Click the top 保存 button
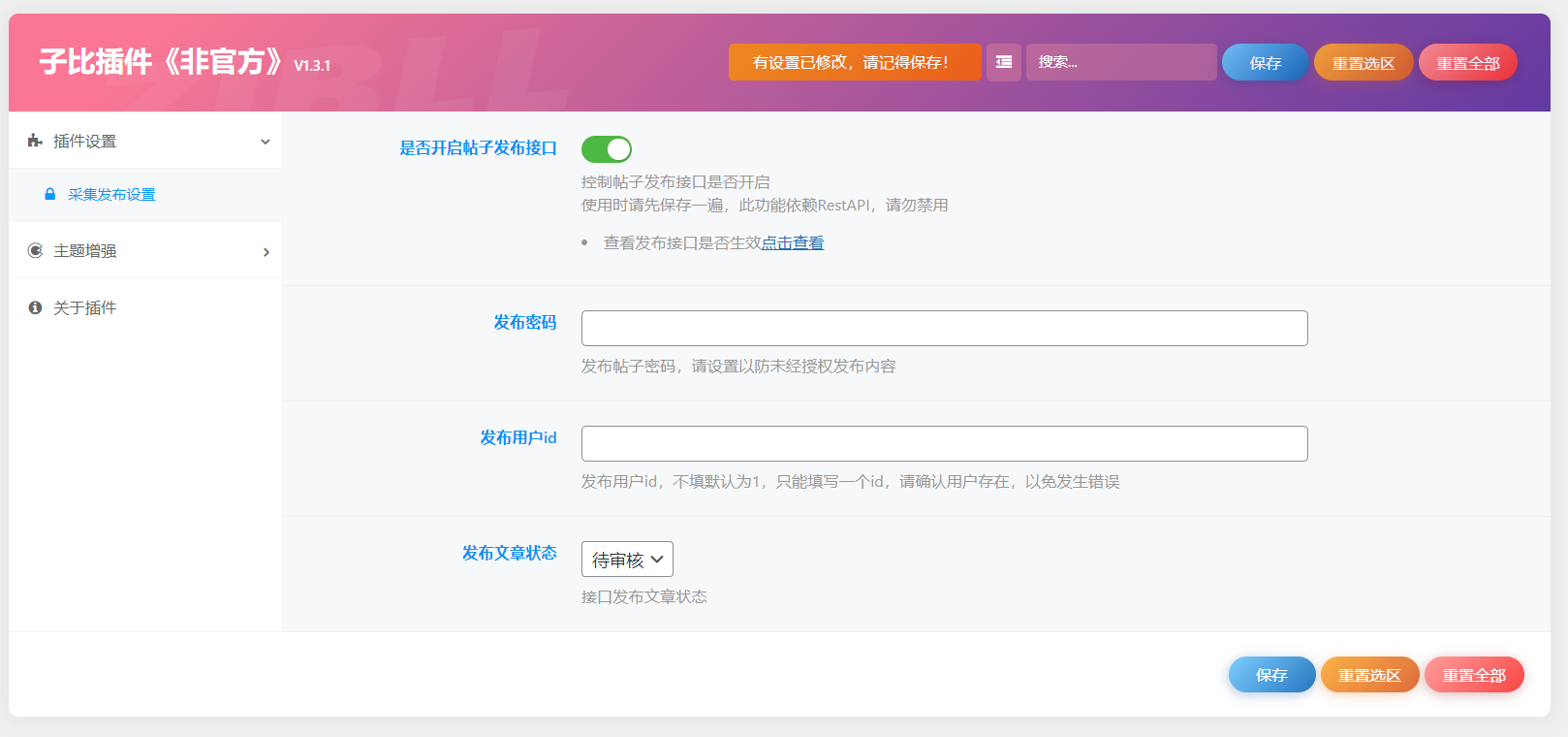Screen dimensions: 1568x737 tap(1266, 63)
